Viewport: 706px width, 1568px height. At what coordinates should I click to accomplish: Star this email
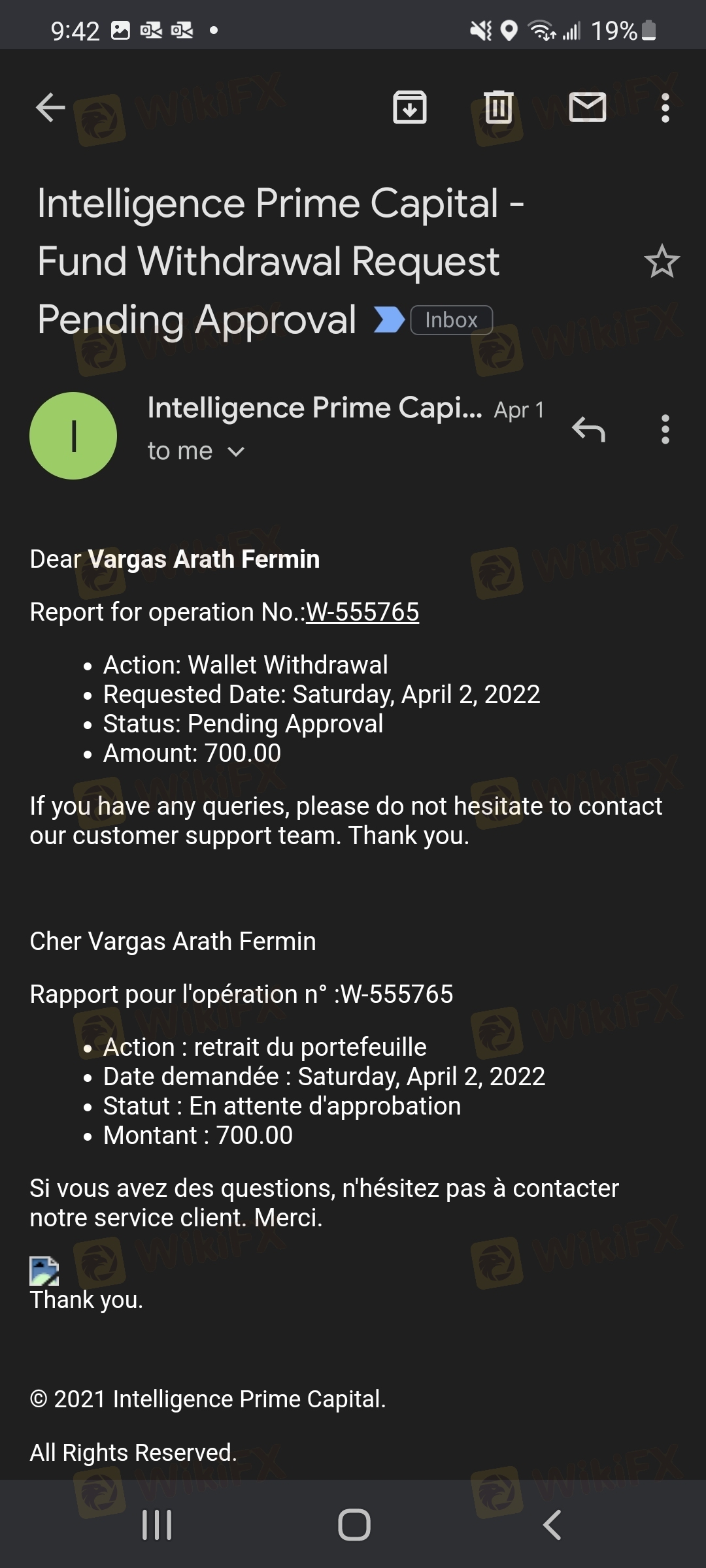[x=662, y=261]
